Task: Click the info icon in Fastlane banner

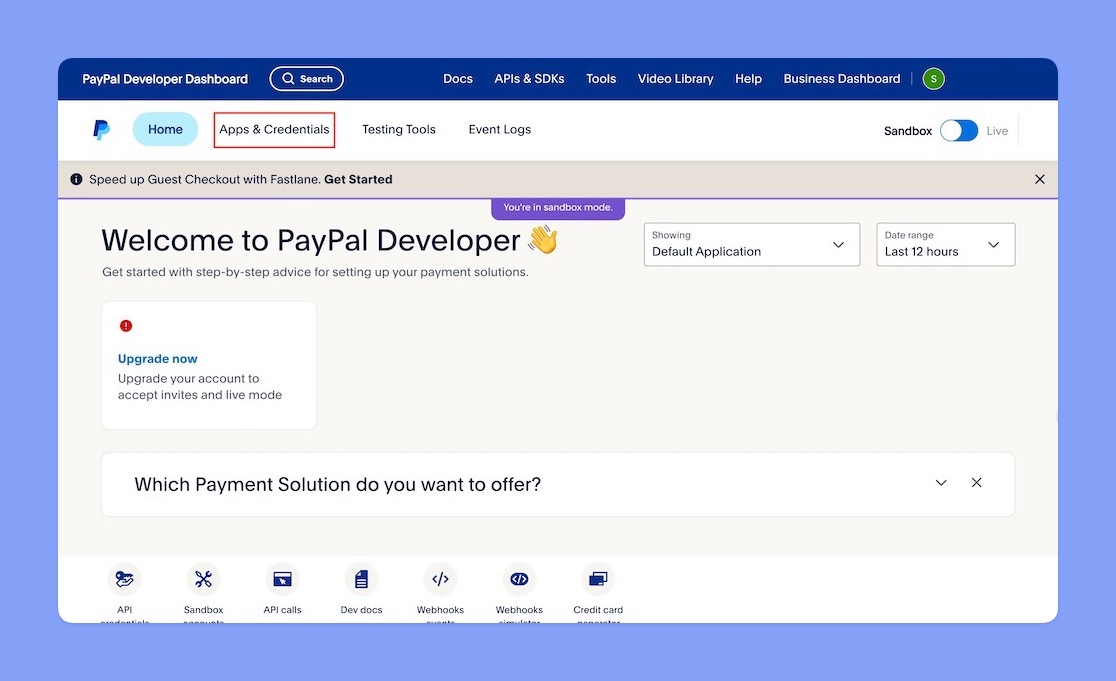Action: (x=76, y=179)
